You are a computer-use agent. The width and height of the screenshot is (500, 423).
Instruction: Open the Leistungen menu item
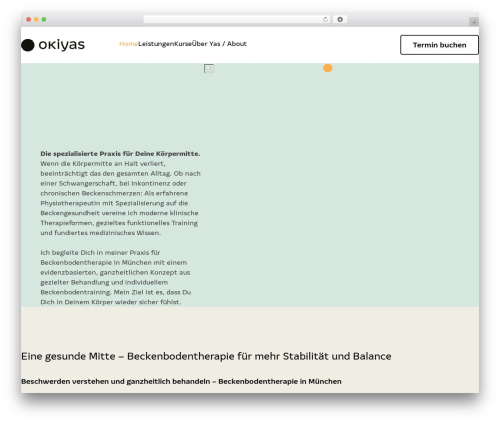pyautogui.click(x=156, y=44)
